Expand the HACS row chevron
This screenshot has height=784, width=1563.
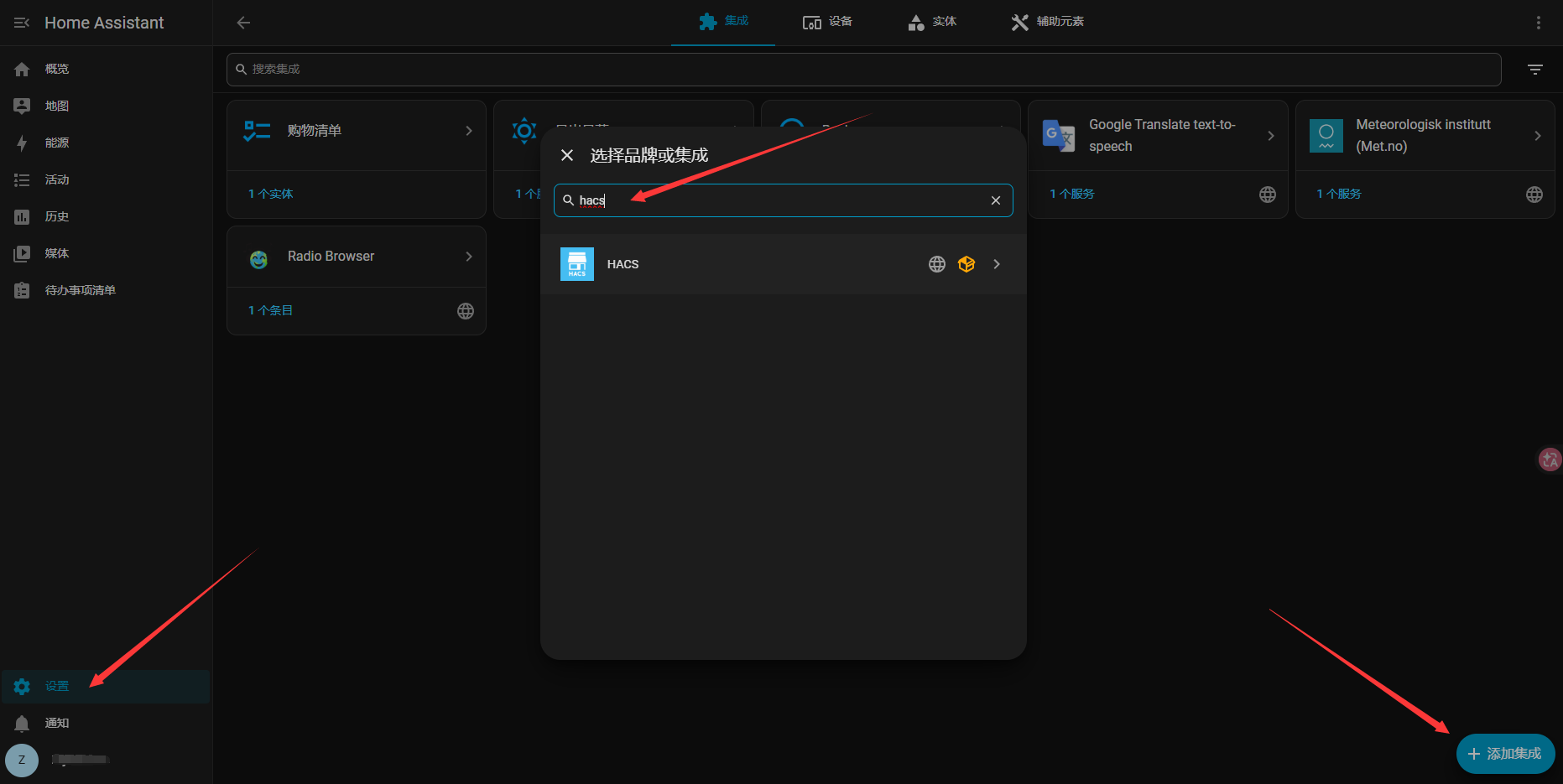click(x=997, y=264)
